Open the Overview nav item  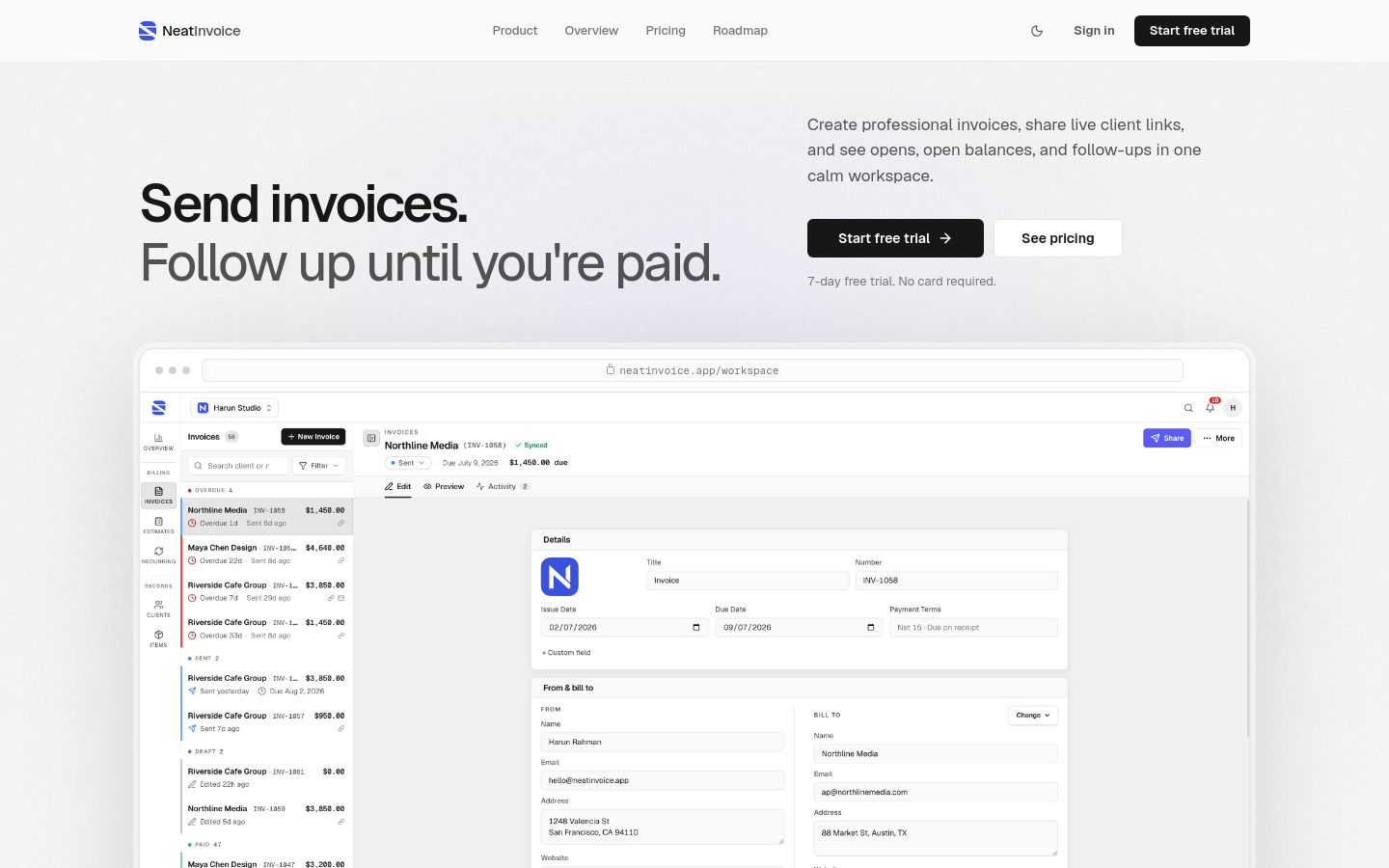[x=591, y=31]
